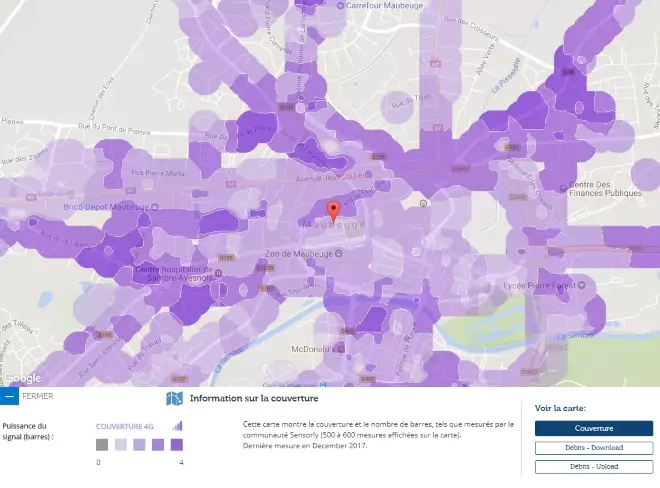Click the Carrefour Maubeuge store marker
Viewport: 660px width, 488px height.
(341, 5)
